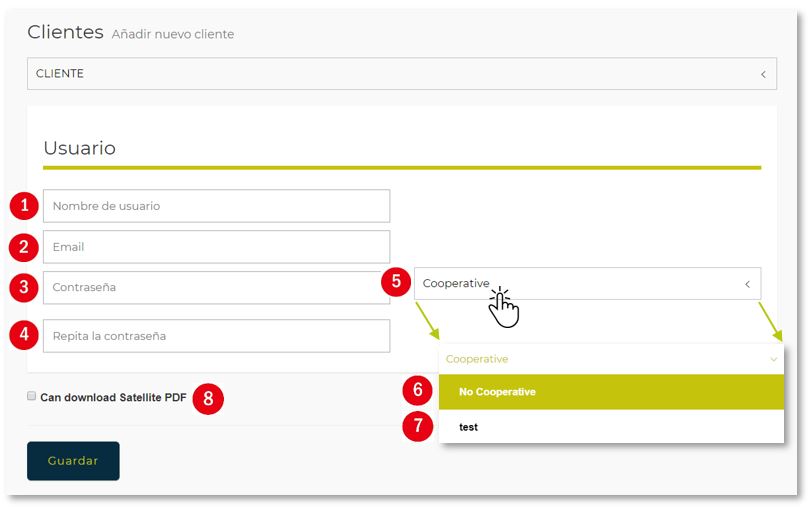Click the red number 1 marker
Viewport: 808px width, 507px height.
pyautogui.click(x=24, y=206)
